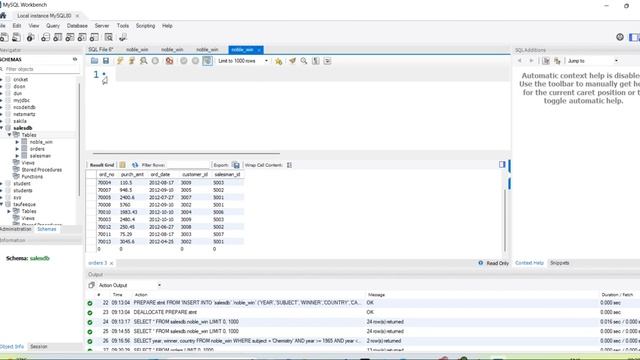Expand the orders table node

(x=17, y=149)
